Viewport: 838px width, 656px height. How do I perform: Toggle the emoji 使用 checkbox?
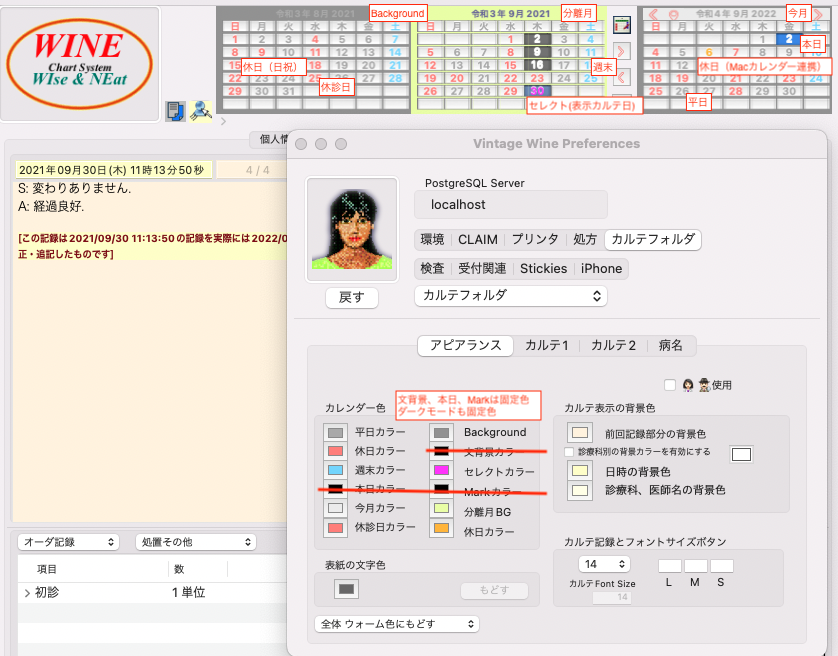click(670, 385)
